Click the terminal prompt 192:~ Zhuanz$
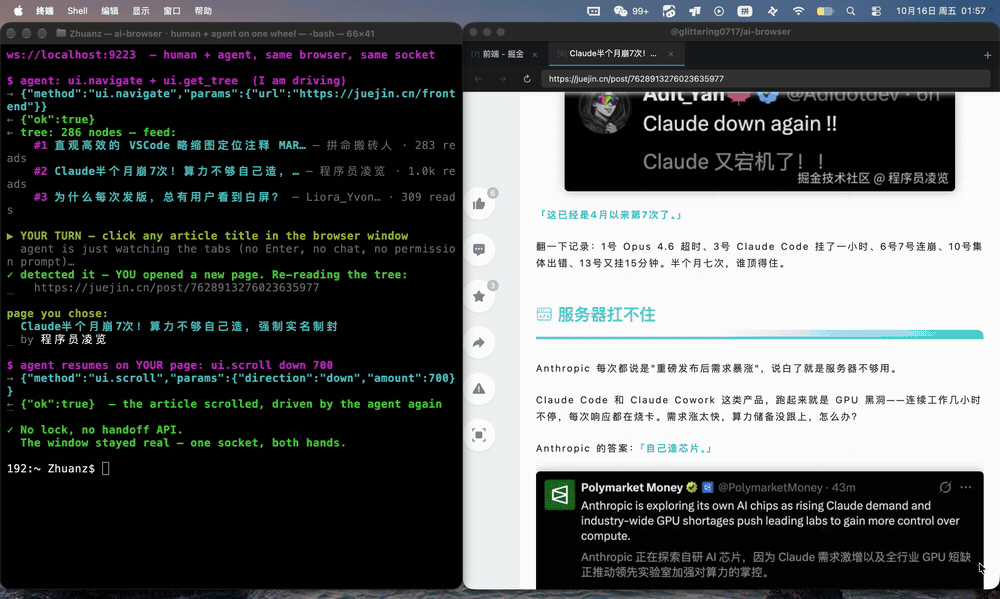Screen dimensions: 1000x599 pos(51,468)
